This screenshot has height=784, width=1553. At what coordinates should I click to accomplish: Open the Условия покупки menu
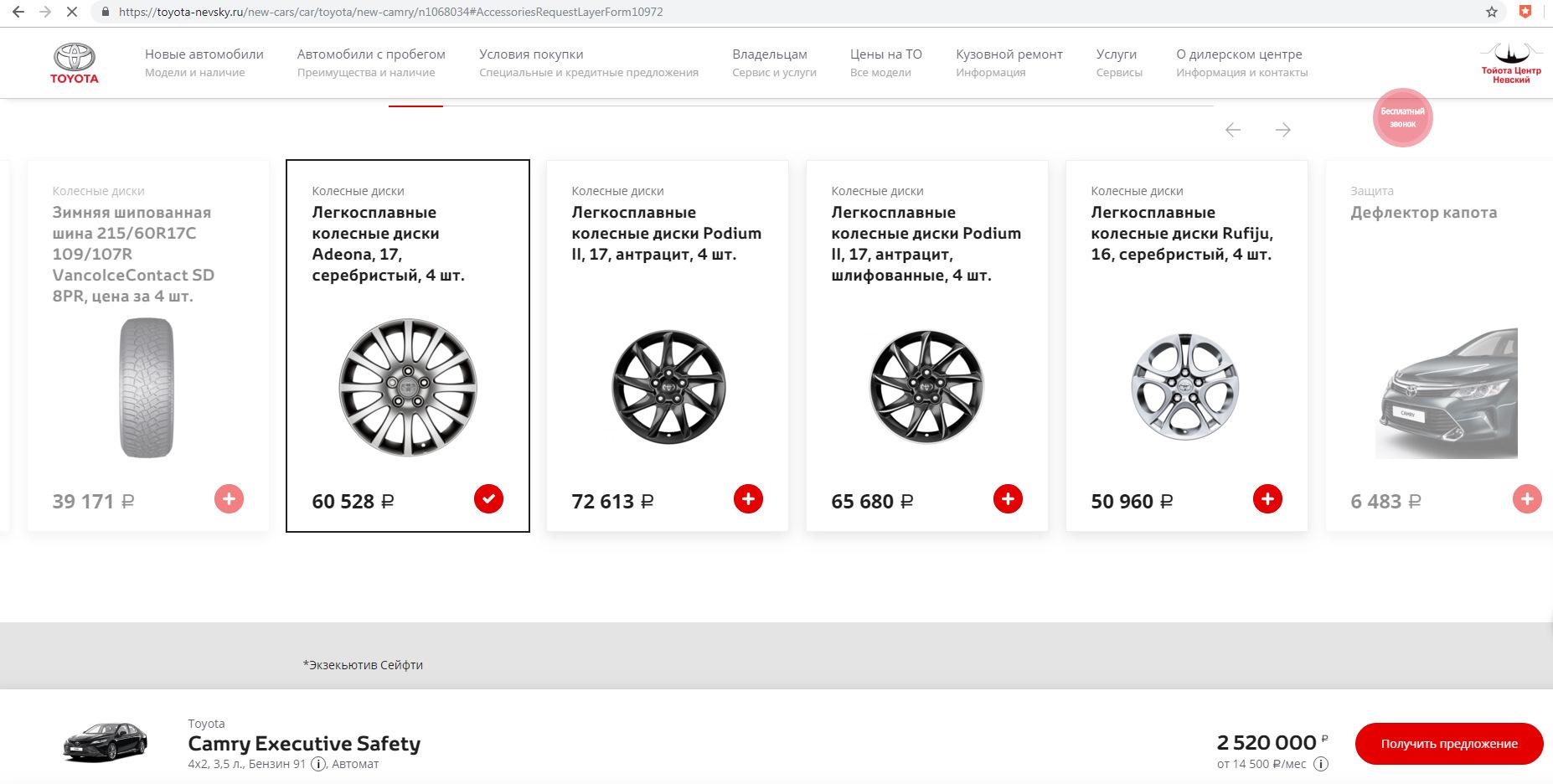coord(531,54)
